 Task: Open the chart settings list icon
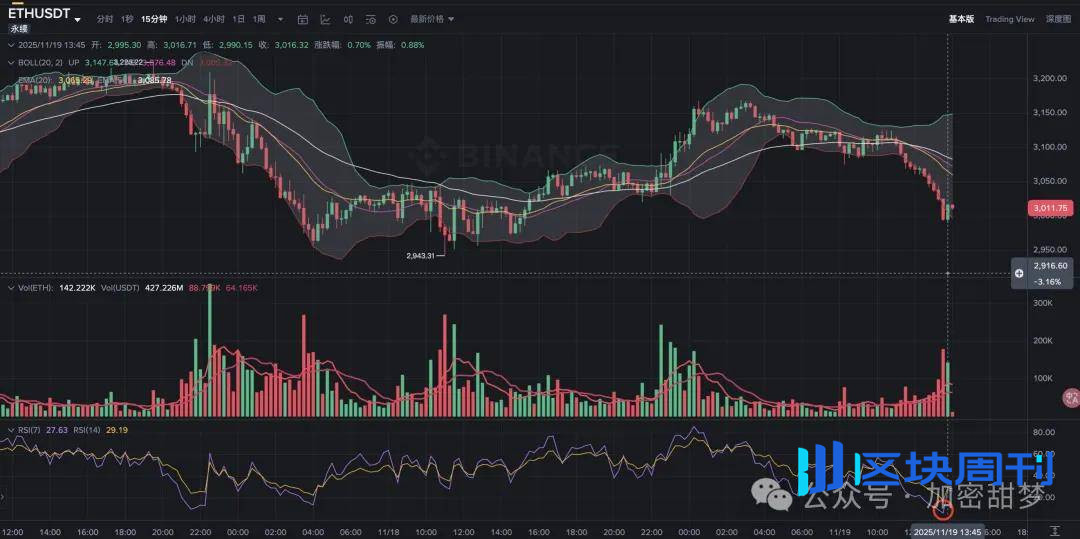point(371,19)
